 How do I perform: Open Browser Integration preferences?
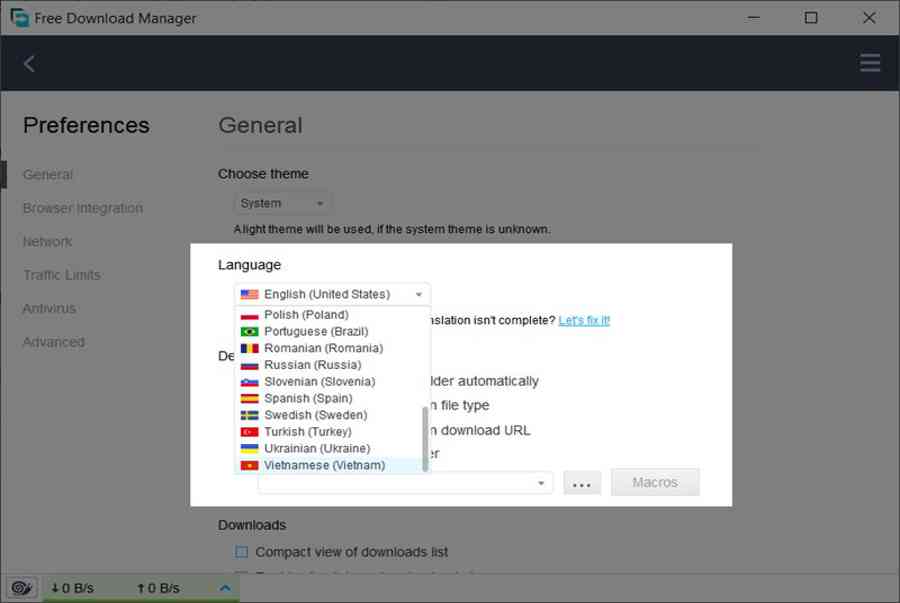83,208
